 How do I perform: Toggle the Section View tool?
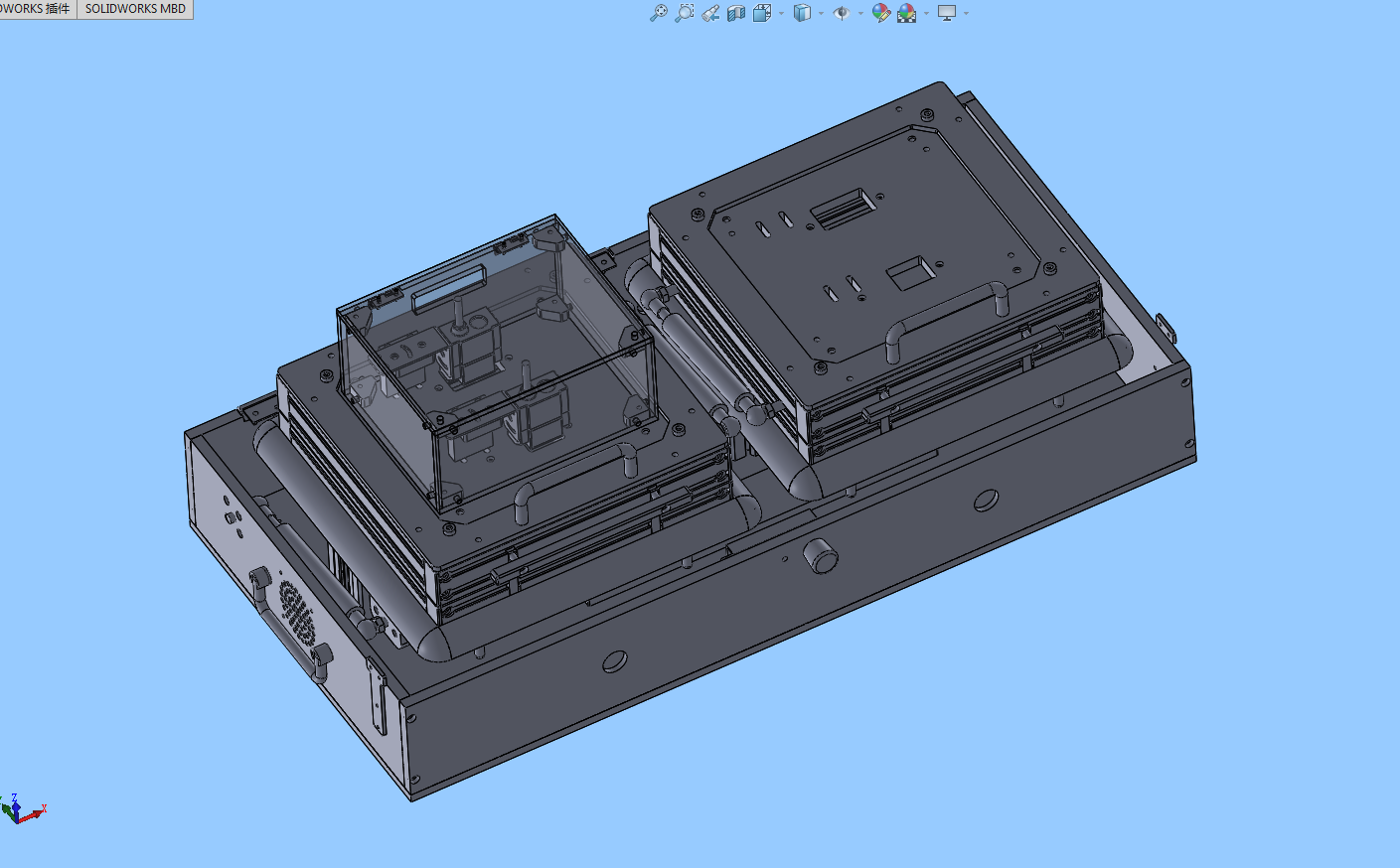click(x=736, y=13)
